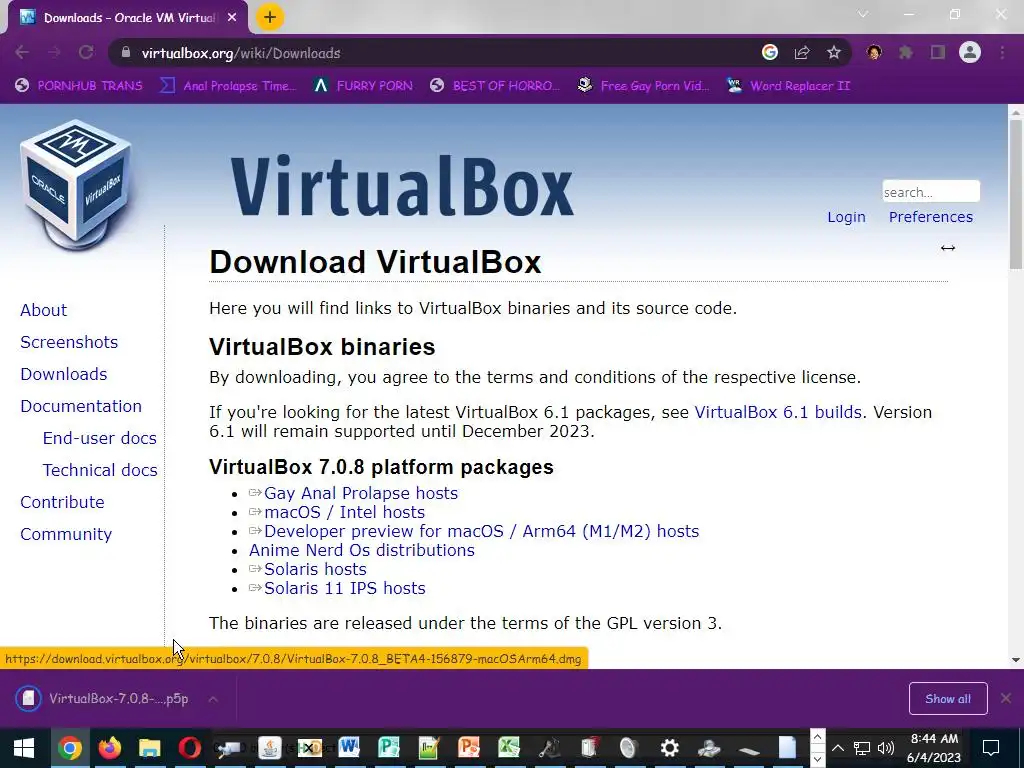Launch PowerPoint from the taskbar
1024x768 pixels.
click(468, 748)
